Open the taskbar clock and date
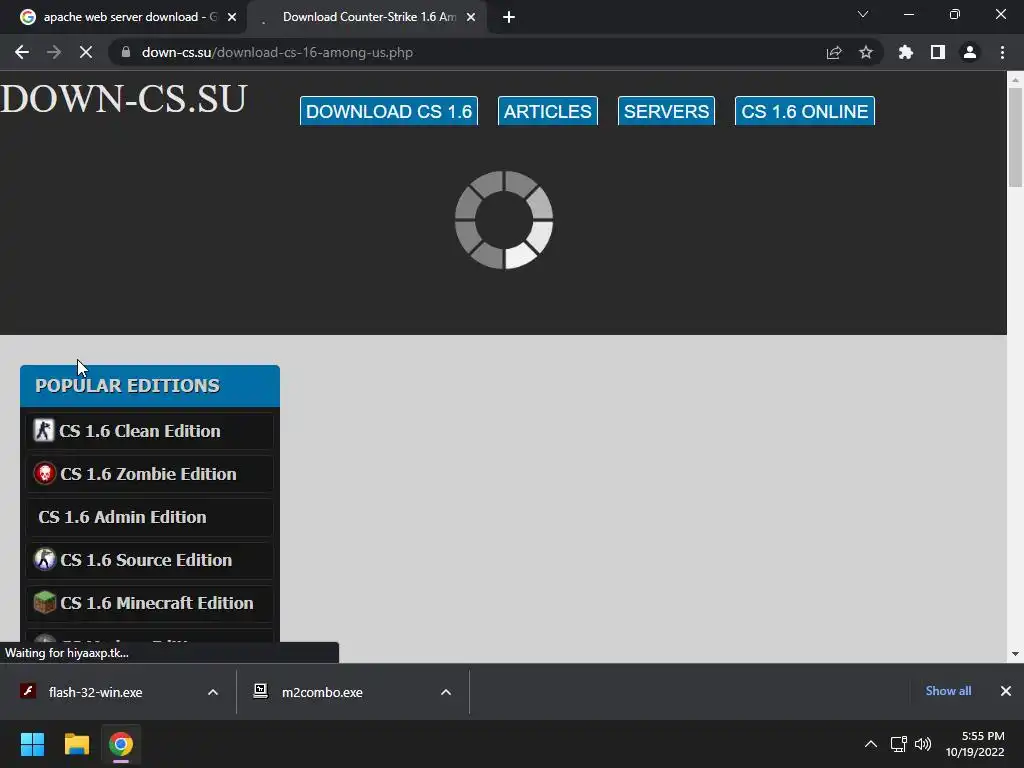The width and height of the screenshot is (1024, 768). coord(975,744)
